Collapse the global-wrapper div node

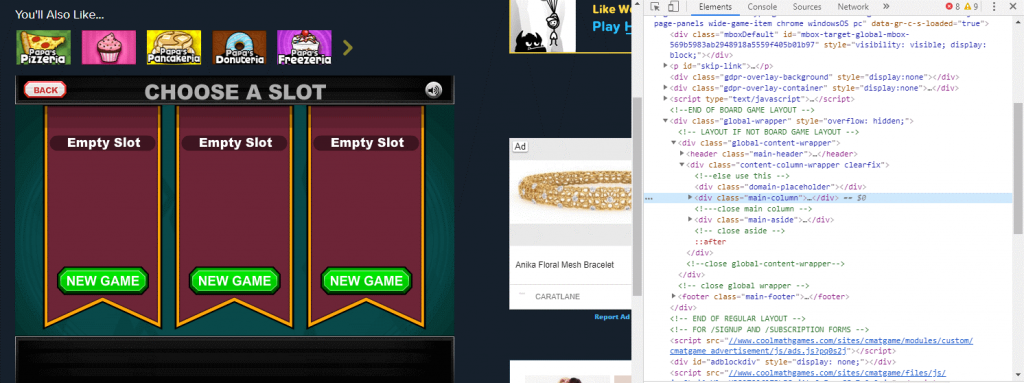click(x=666, y=121)
